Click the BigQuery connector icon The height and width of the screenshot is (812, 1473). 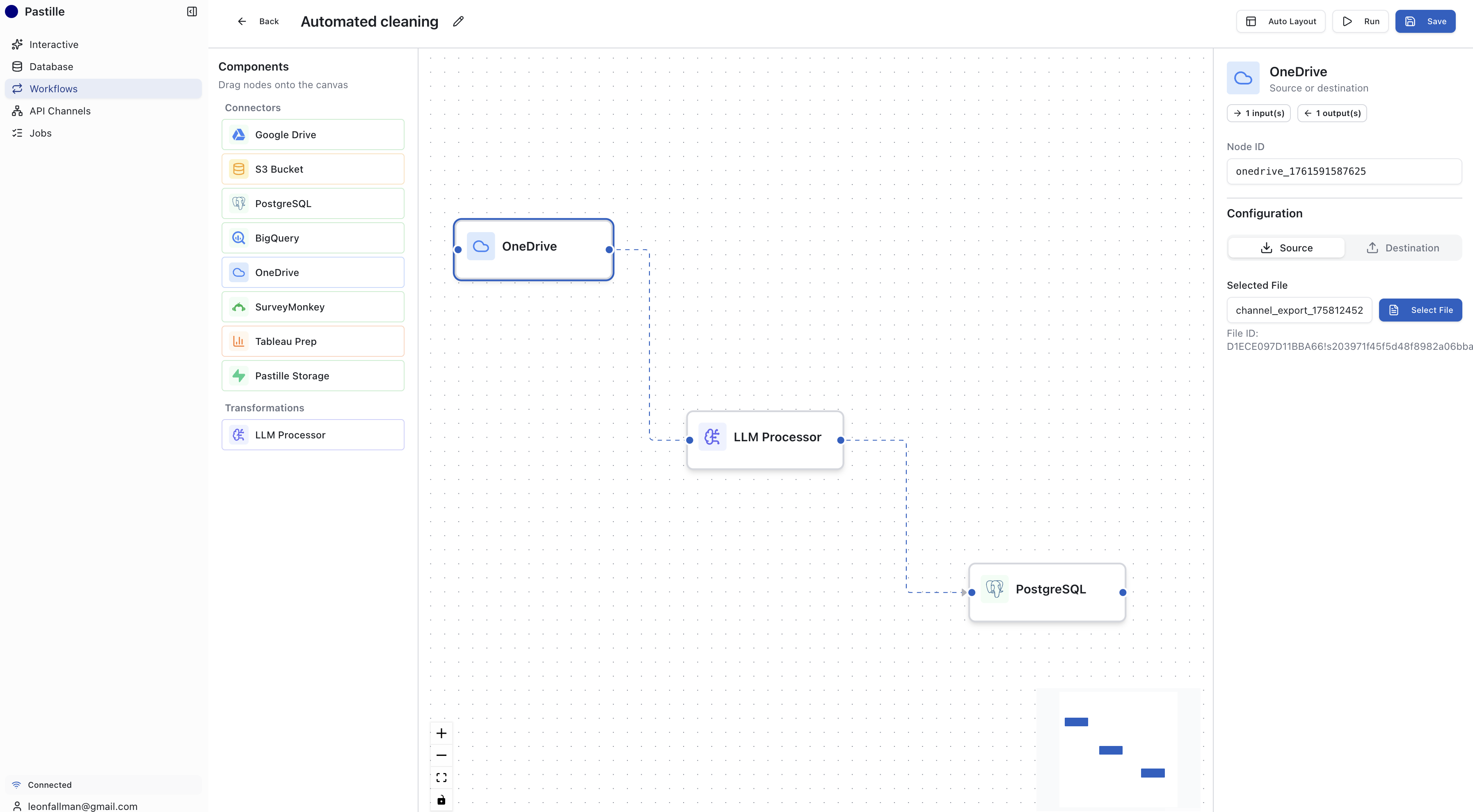point(238,238)
